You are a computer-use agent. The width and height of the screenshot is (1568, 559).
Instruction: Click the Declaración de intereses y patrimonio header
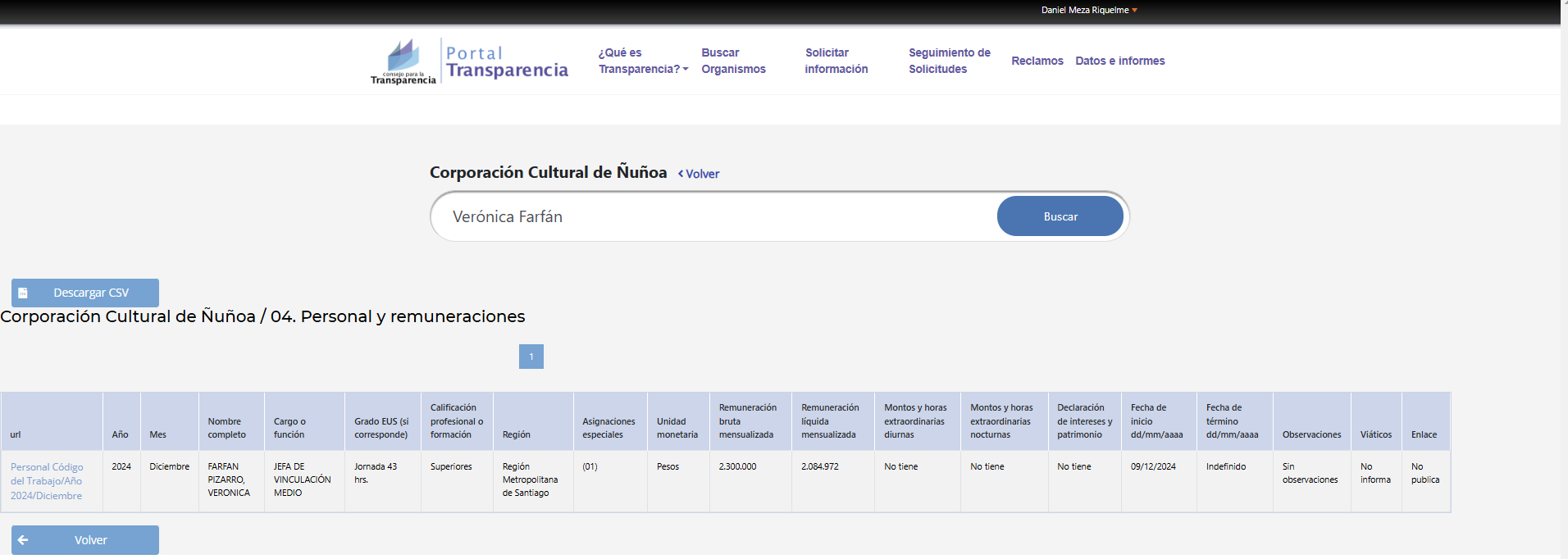tap(1084, 421)
